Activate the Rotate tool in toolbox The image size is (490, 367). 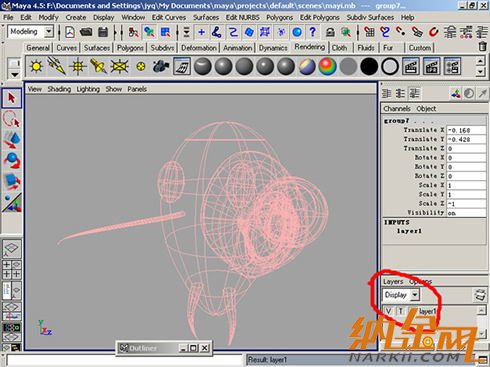tap(12, 161)
